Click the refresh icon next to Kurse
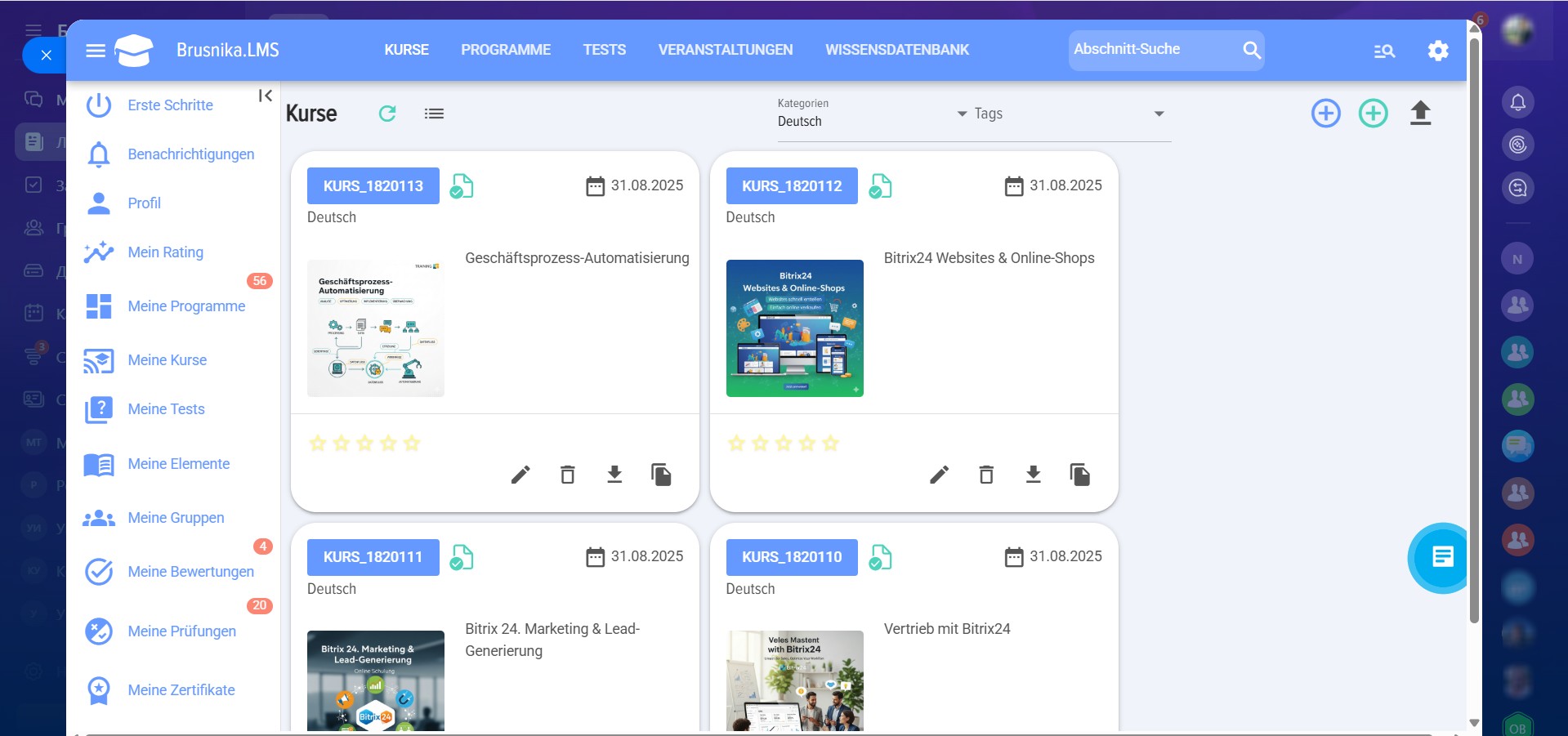Image resolution: width=1568 pixels, height=736 pixels. 387,114
